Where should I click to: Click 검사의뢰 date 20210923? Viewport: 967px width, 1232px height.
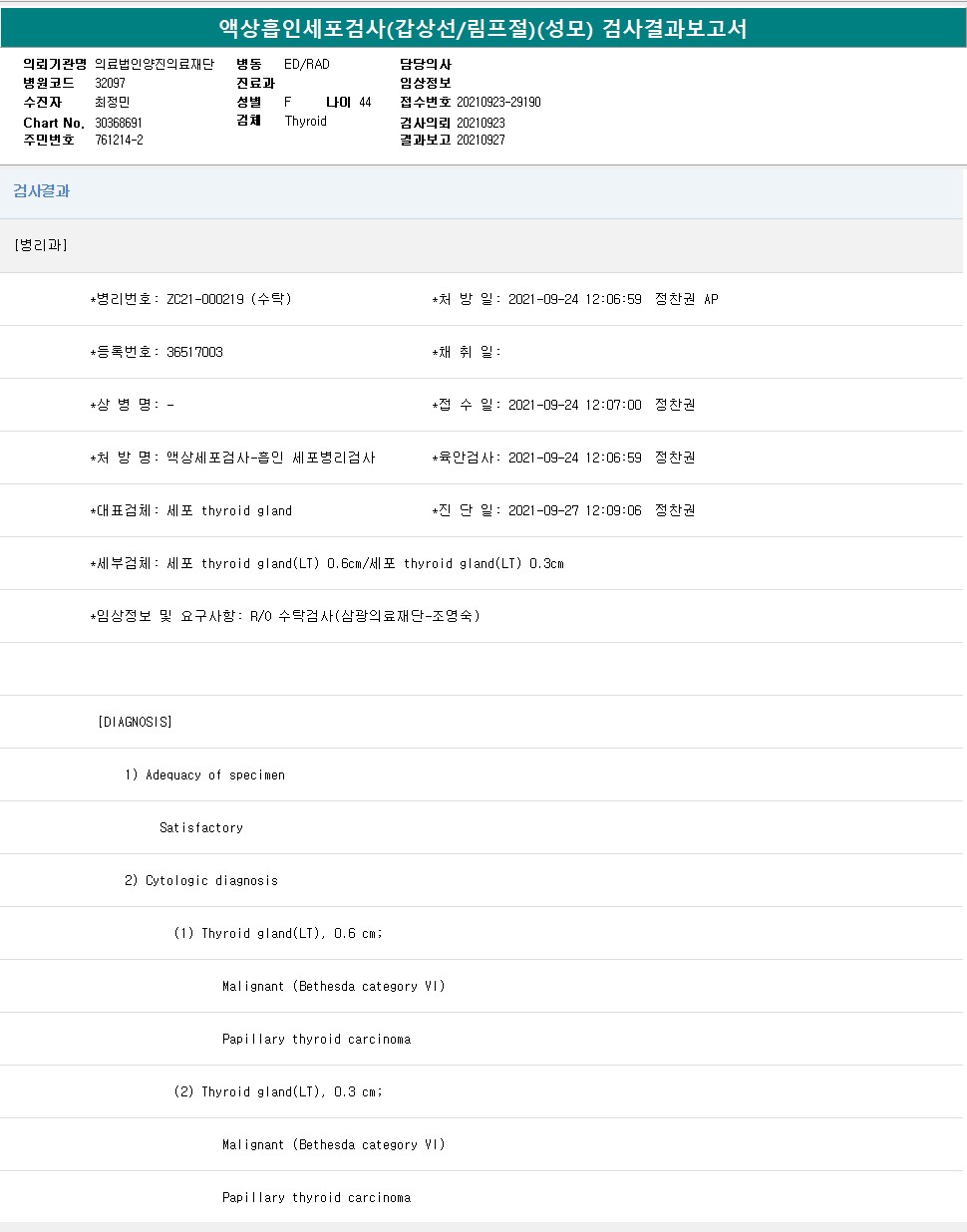point(482,124)
